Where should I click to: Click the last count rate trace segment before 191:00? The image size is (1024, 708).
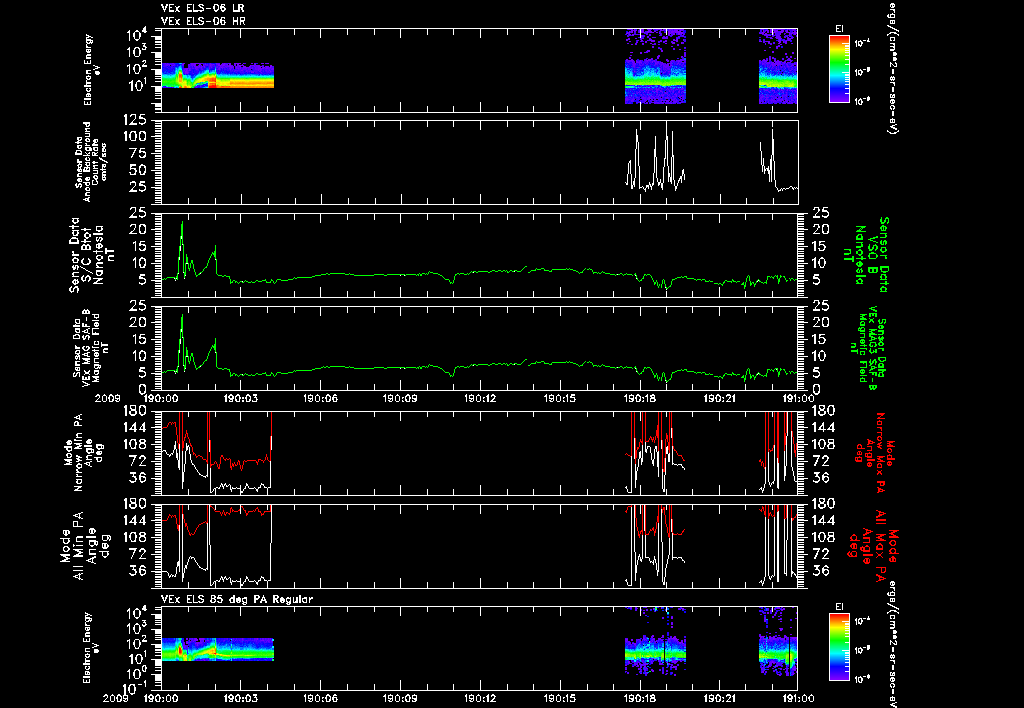point(778,161)
